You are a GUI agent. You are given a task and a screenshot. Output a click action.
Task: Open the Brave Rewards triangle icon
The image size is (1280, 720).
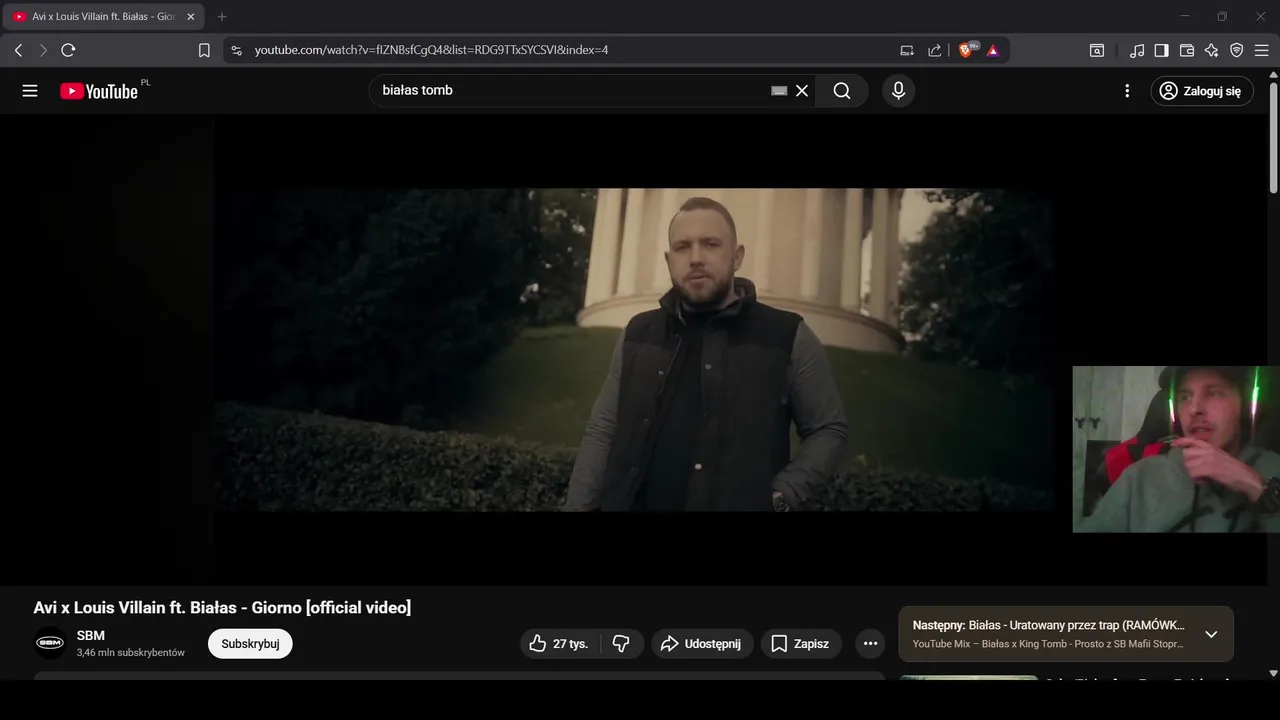(x=993, y=50)
